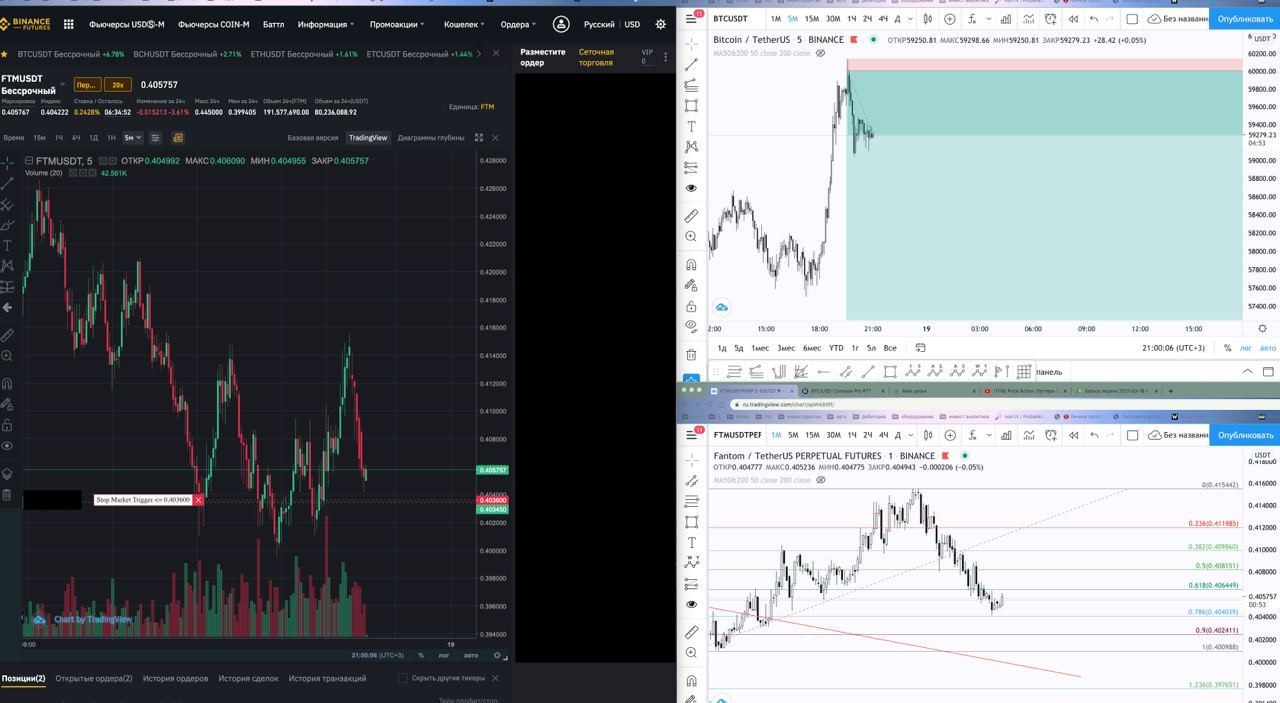
Task: Switch to Открытые ордера(2) tab
Action: [x=94, y=678]
